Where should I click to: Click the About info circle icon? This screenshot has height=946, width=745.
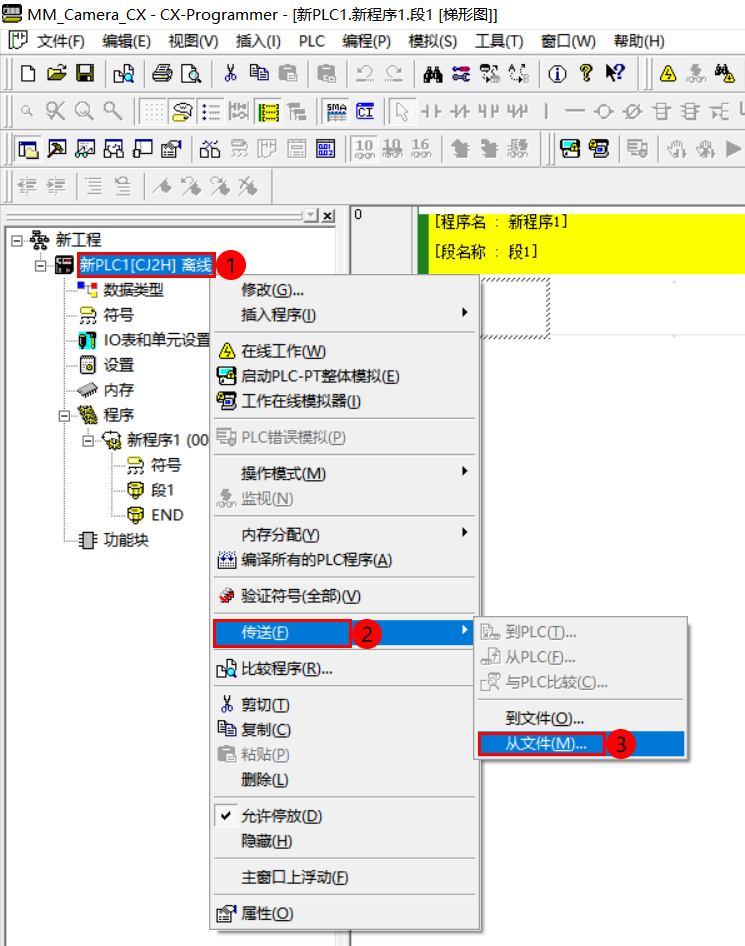pos(557,74)
